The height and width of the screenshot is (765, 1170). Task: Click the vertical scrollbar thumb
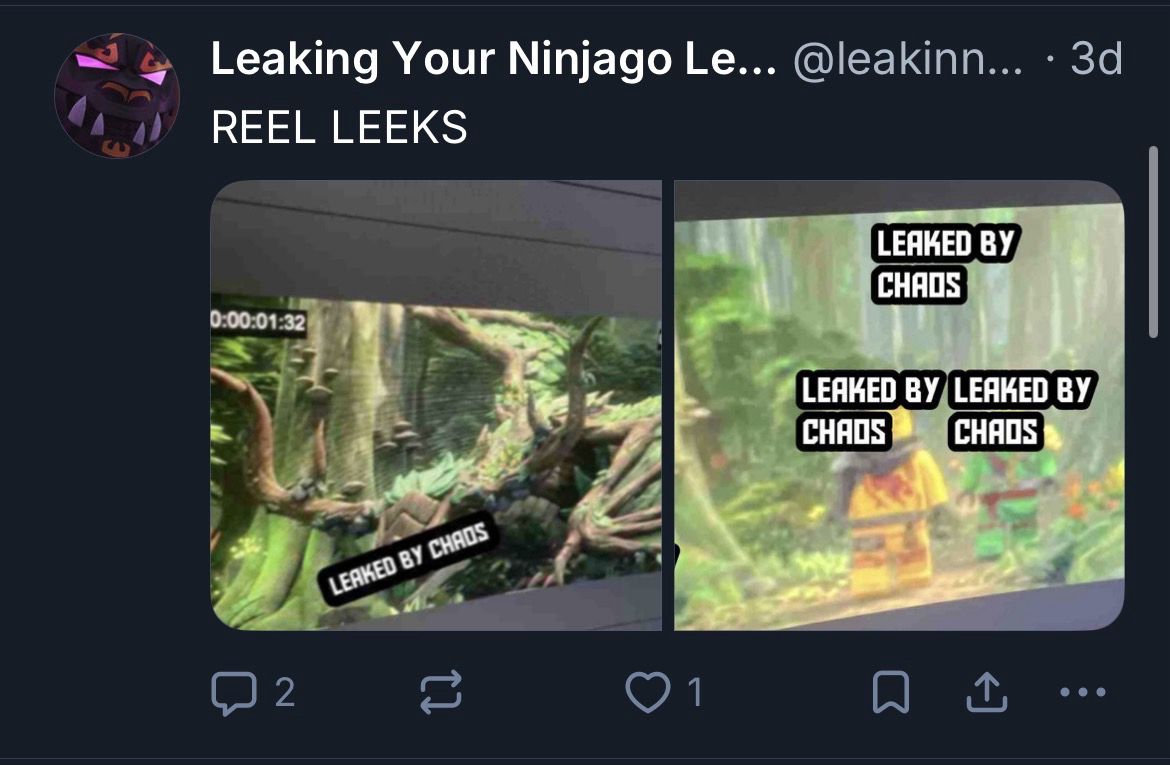1154,242
